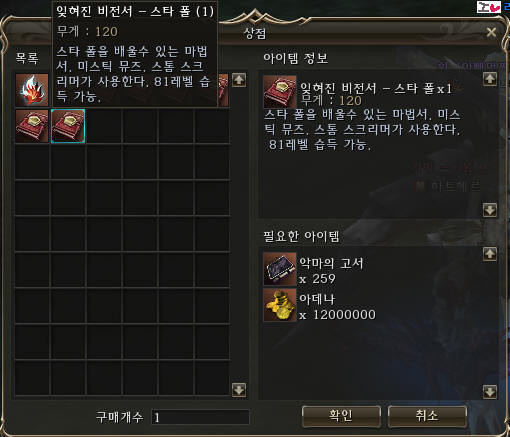Confirm the purchase with 확인 button
The width and height of the screenshot is (510, 437).
341,416
